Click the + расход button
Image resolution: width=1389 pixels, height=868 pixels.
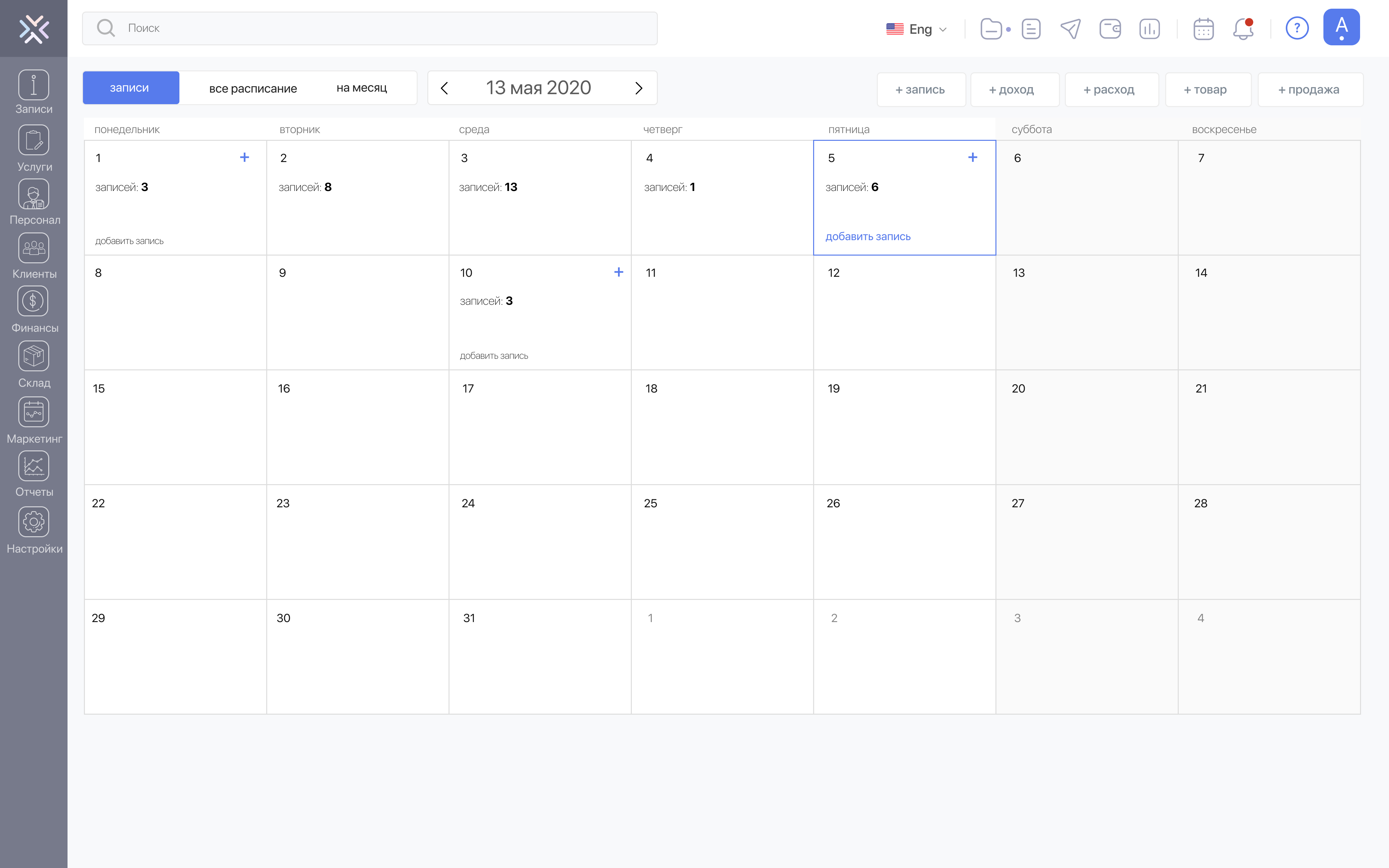click(x=1112, y=90)
